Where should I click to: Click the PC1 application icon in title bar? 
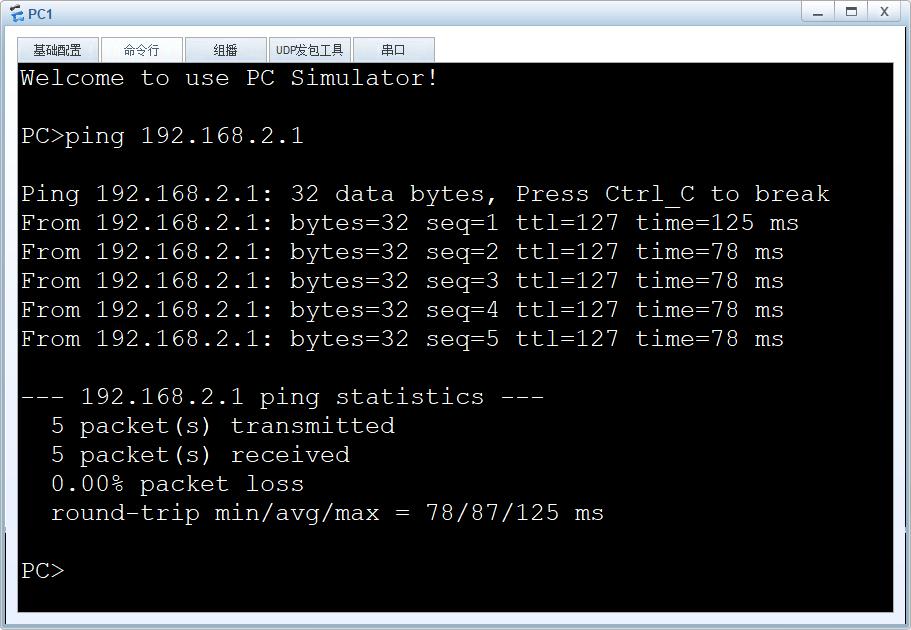(x=15, y=13)
